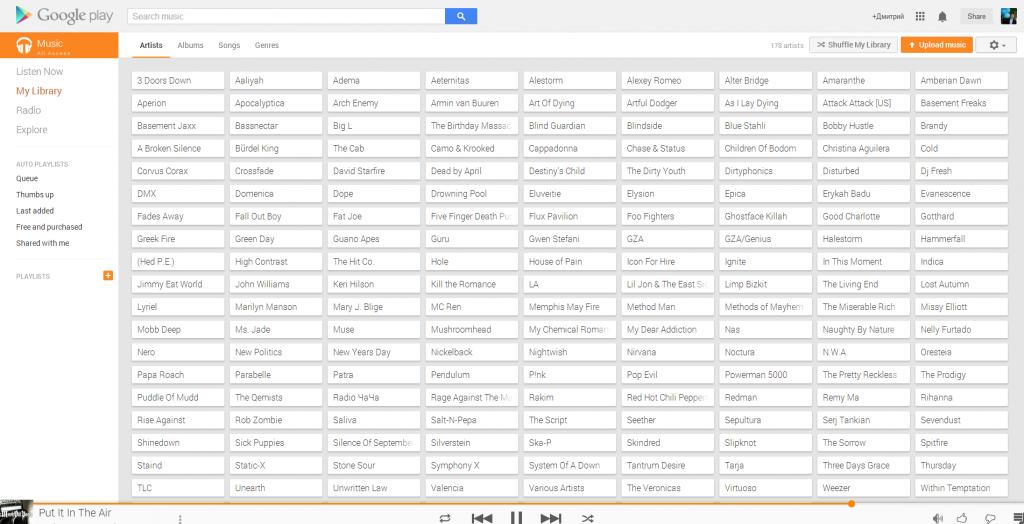Switch to the Artists tab
Screen dimensions: 1024x524
[151, 45]
